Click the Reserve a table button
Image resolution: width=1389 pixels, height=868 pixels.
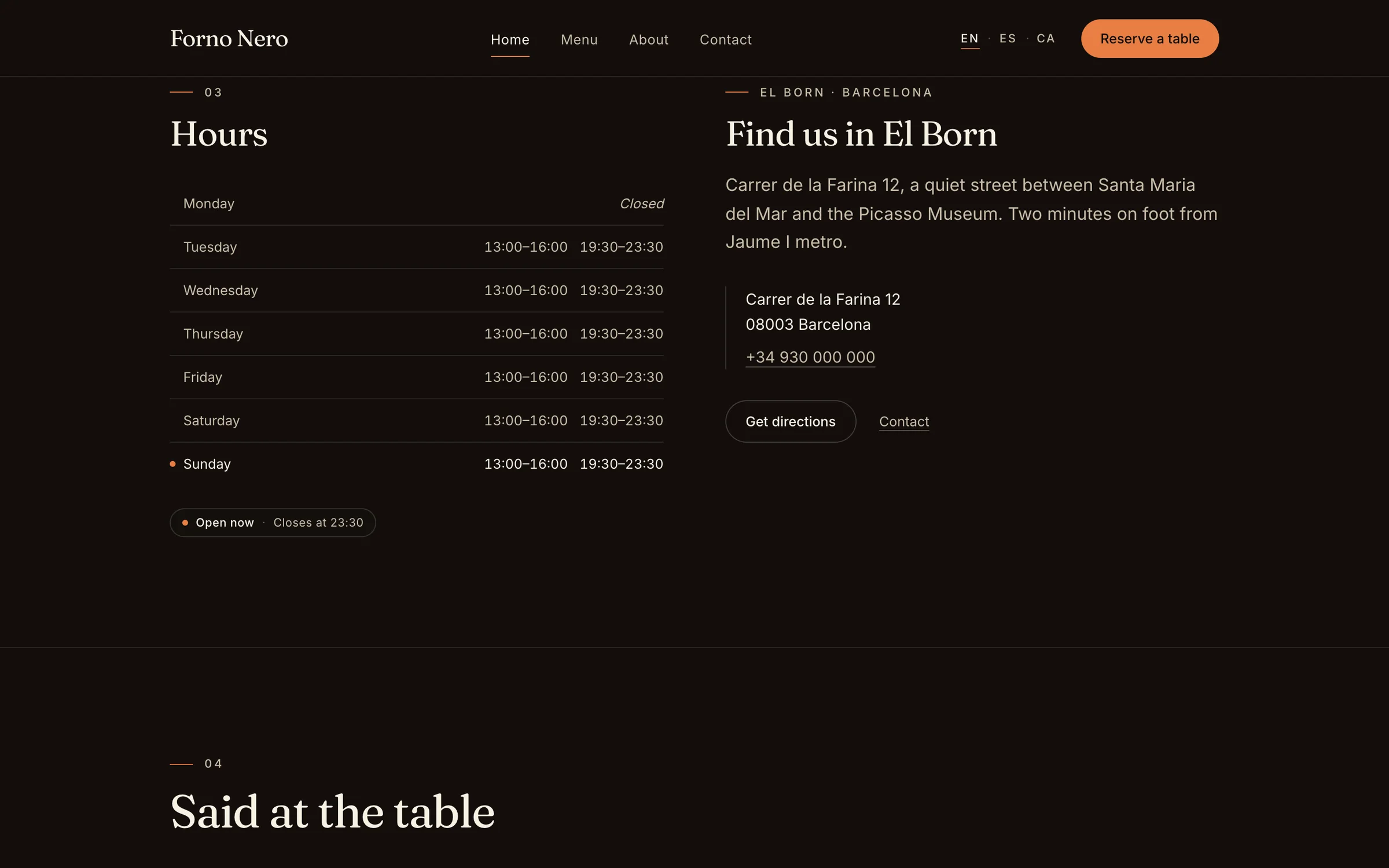[1150, 39]
